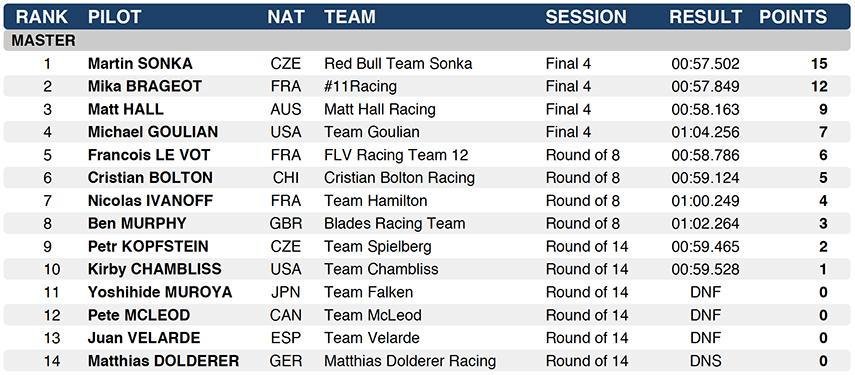Click pilot name Martin SONKA

[140, 64]
